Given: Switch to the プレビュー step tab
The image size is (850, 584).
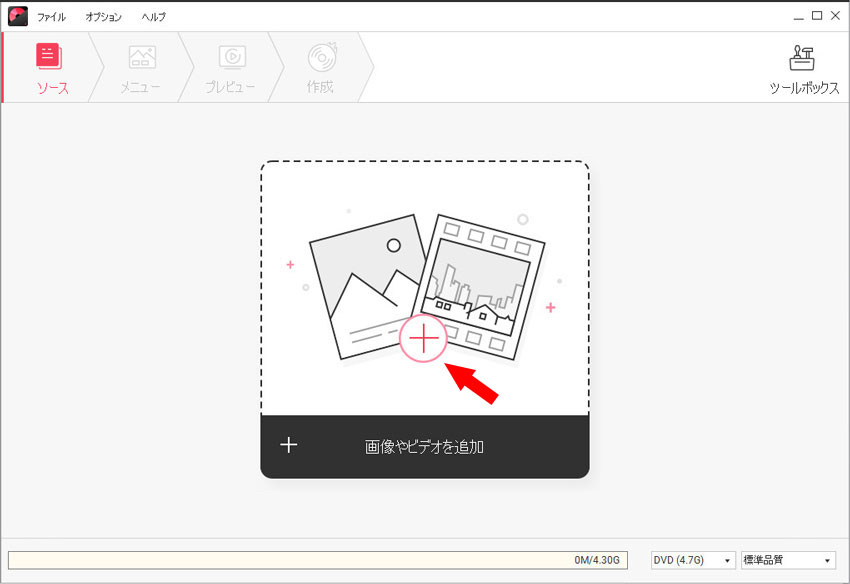Looking at the screenshot, I should (x=231, y=68).
